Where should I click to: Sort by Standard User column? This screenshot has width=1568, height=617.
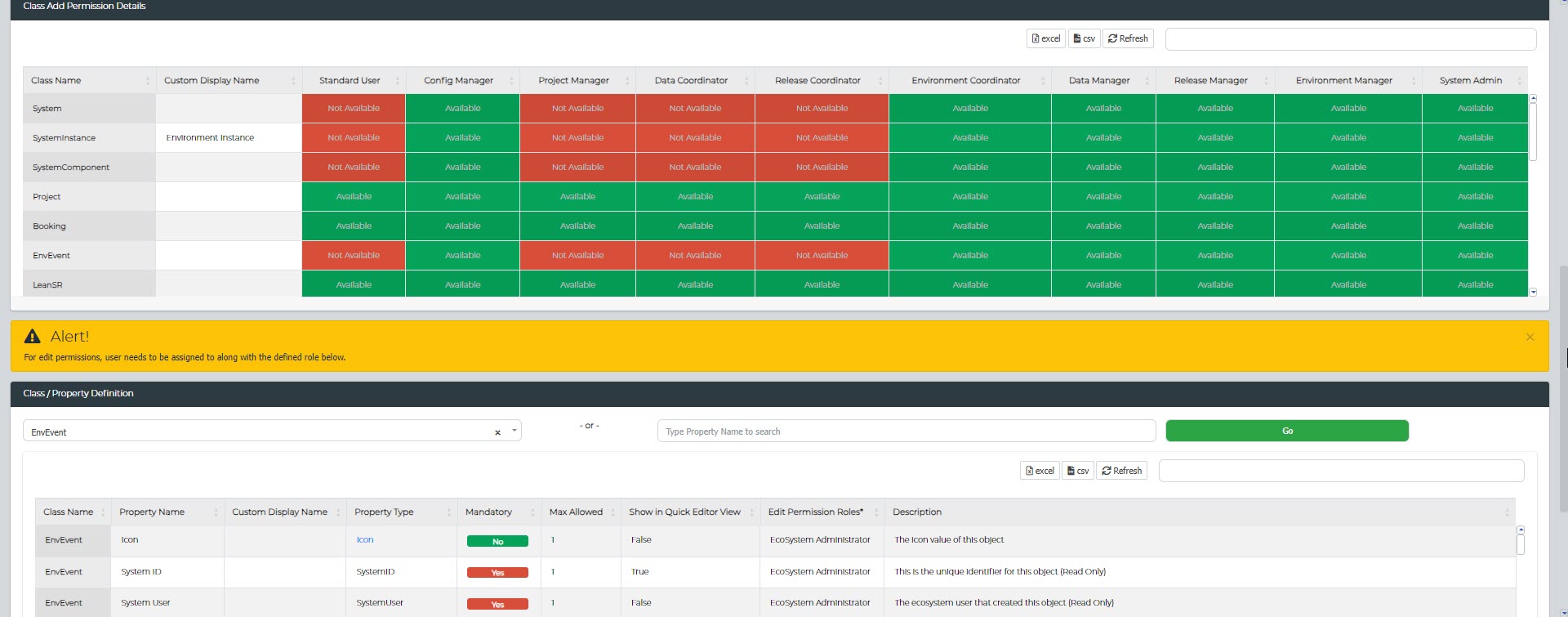coord(354,80)
